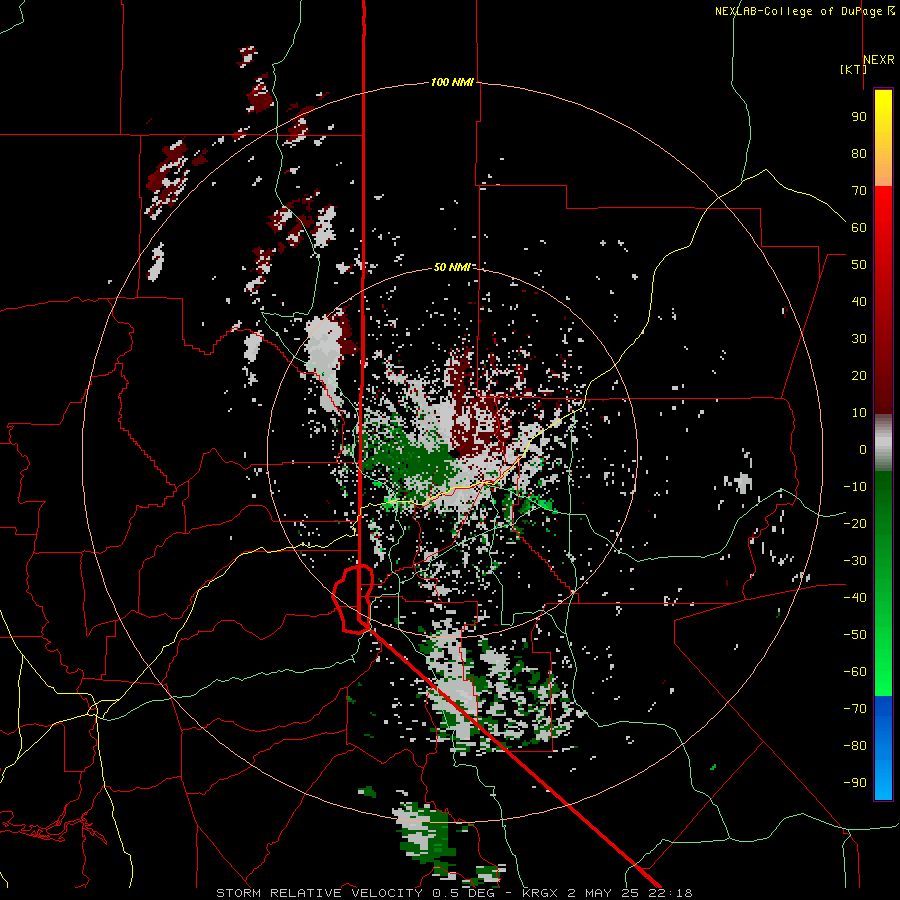
Task: Click the gray zero-velocity color bar segment
Action: pos(883,443)
